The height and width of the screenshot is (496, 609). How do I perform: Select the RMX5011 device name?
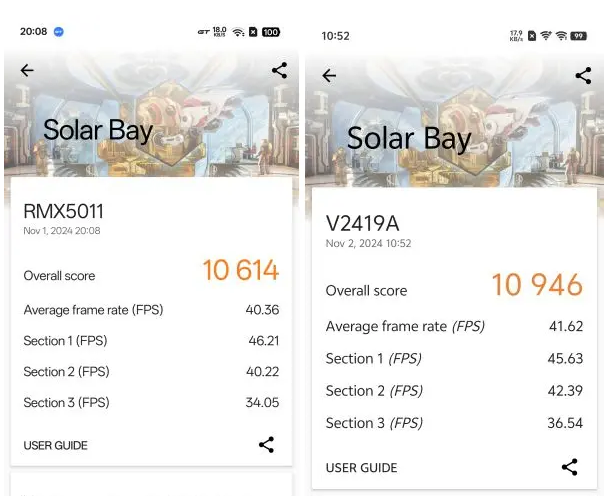click(x=63, y=212)
